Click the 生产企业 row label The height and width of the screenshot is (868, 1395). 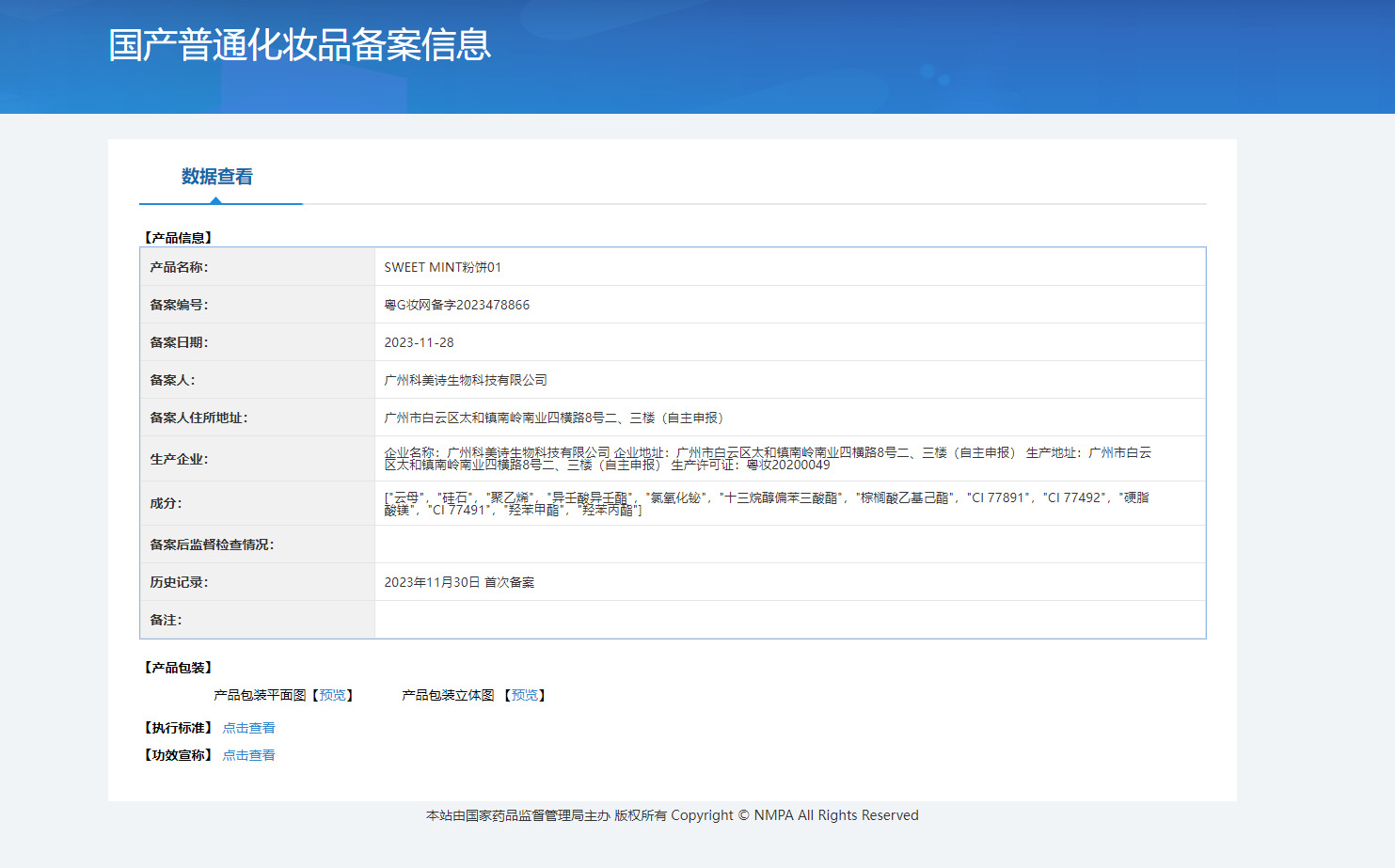click(179, 459)
